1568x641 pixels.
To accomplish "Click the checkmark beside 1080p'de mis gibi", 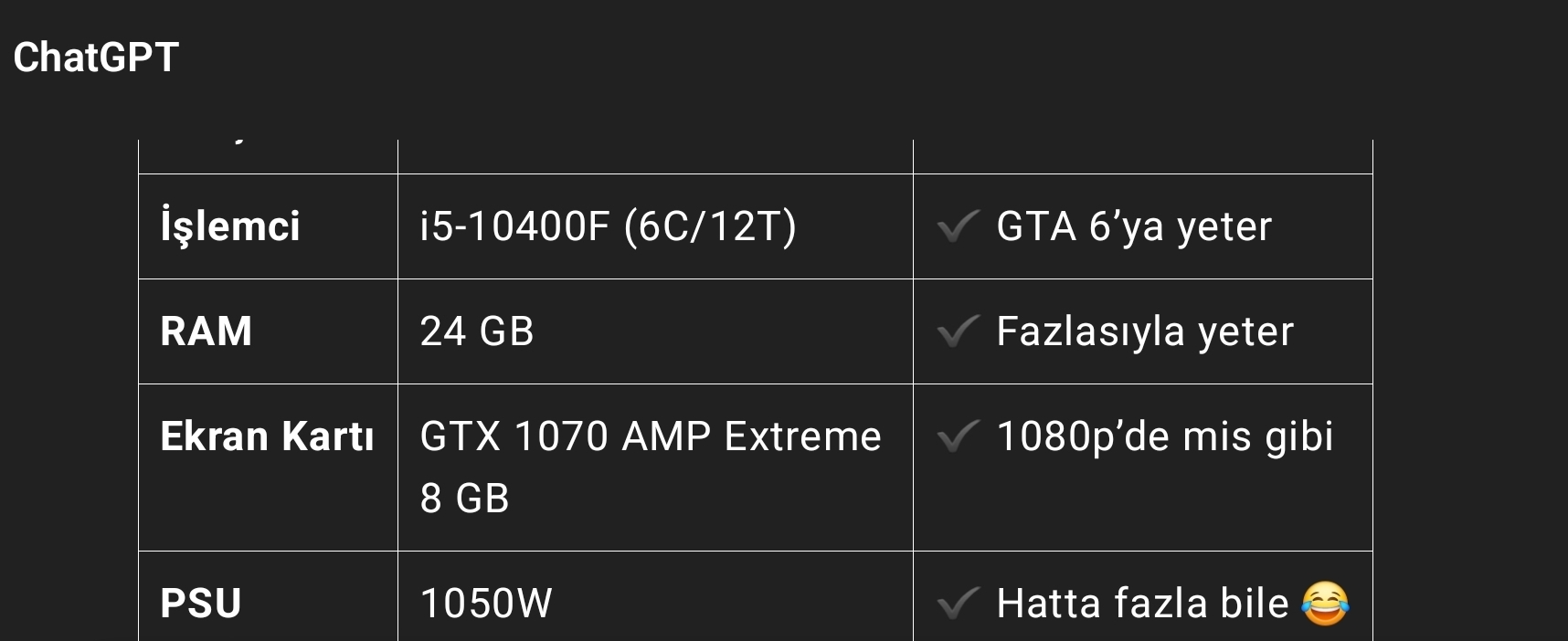I will (959, 436).
